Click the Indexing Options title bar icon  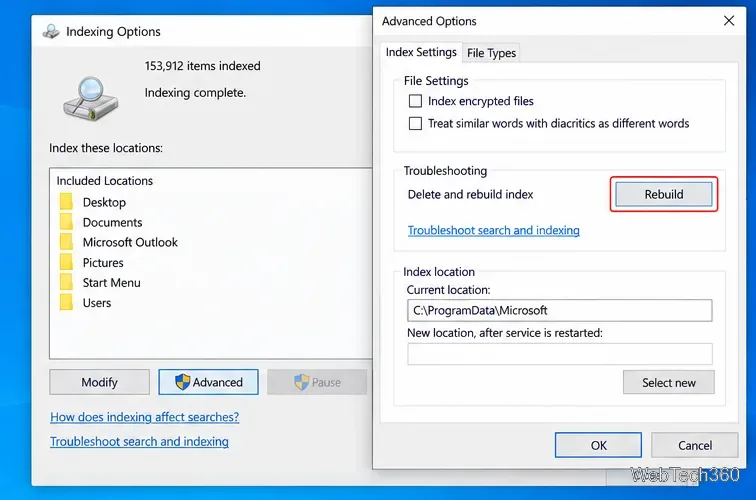tap(51, 31)
